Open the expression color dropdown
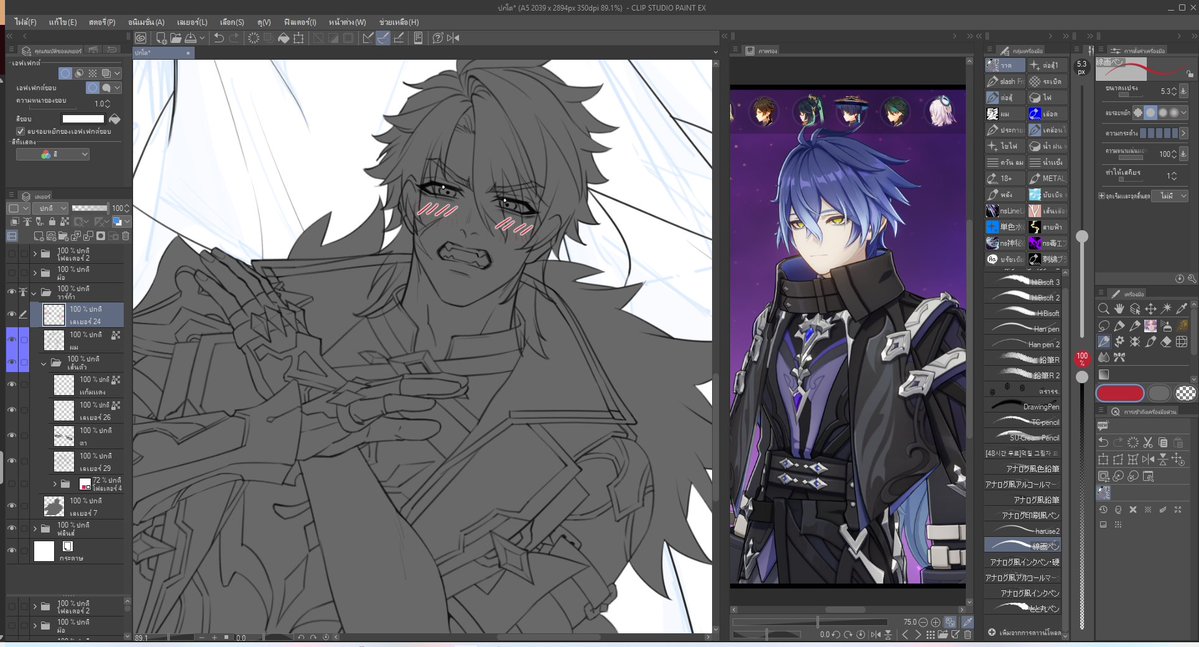Viewport: 1199px width, 647px height. click(53, 154)
